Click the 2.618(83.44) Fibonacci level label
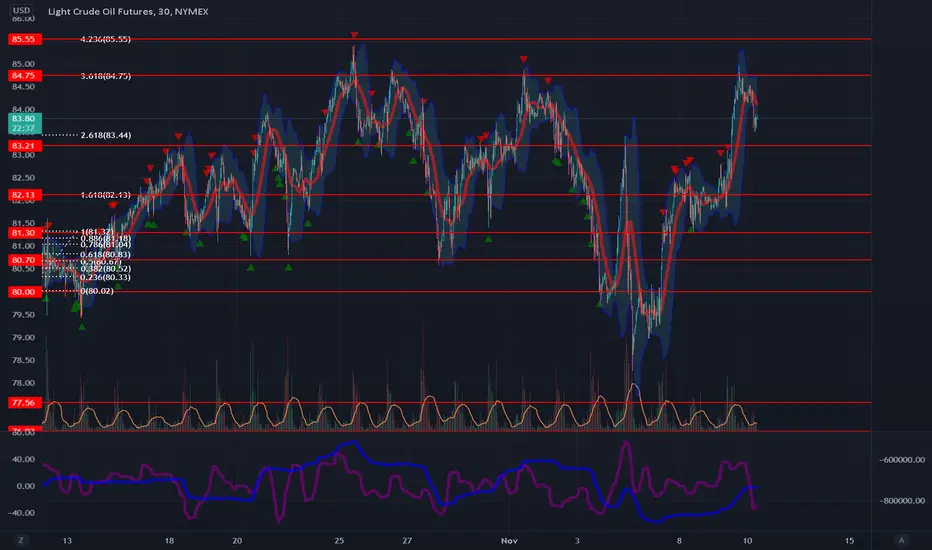The width and height of the screenshot is (932, 550). coord(105,136)
